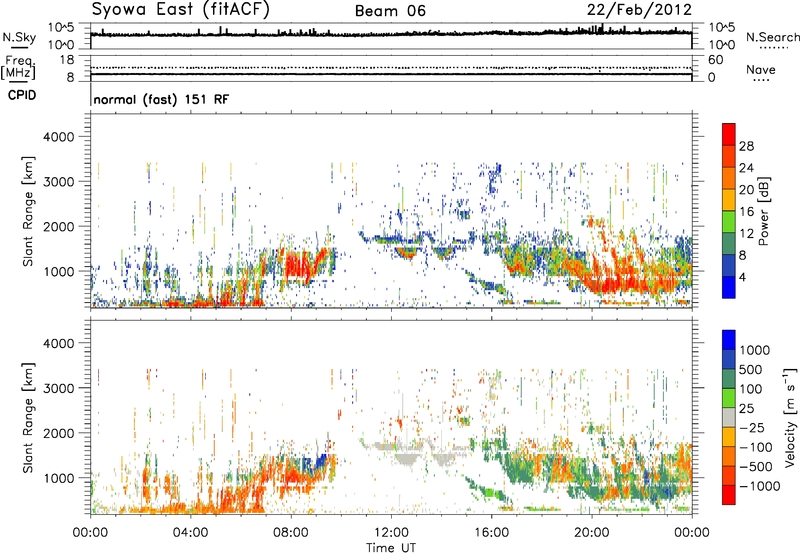Click the '4000' tick on power panel
The width and height of the screenshot is (800, 554).
click(58, 137)
